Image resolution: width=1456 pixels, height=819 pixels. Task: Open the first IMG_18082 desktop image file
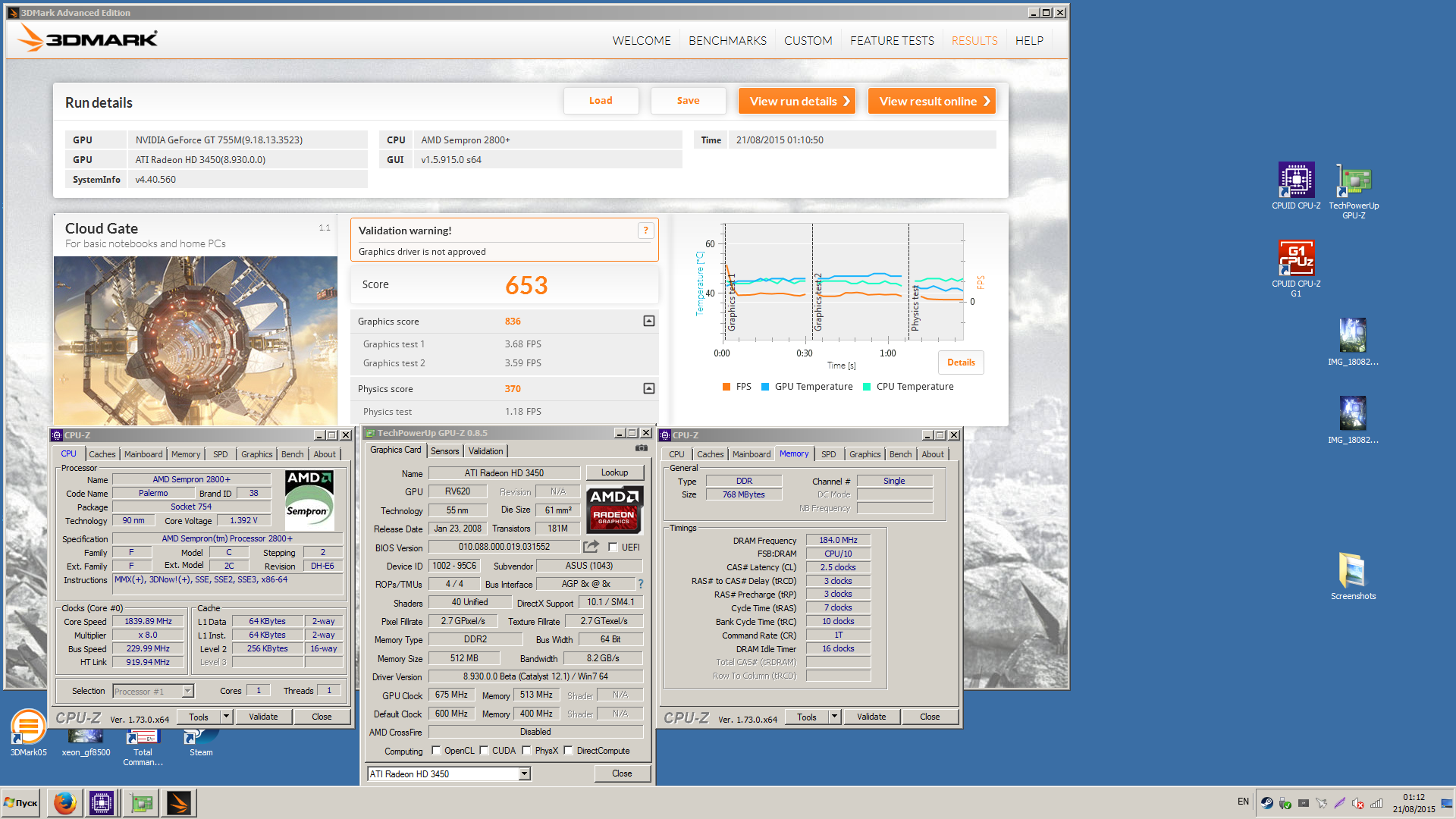click(x=1353, y=342)
